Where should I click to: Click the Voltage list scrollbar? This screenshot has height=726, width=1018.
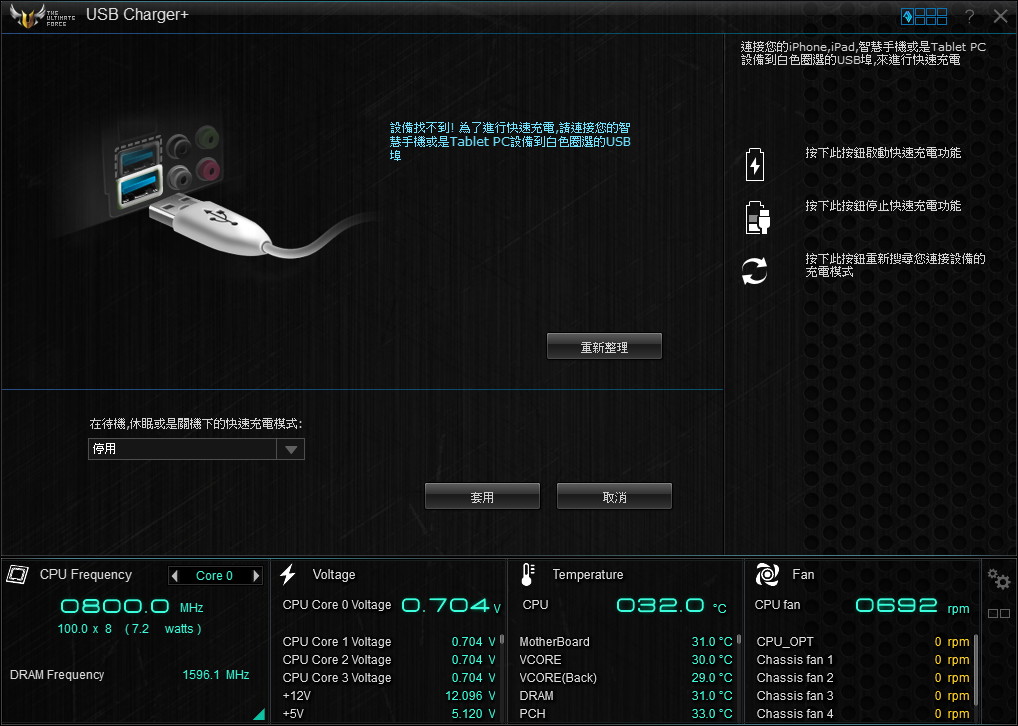pos(501,640)
